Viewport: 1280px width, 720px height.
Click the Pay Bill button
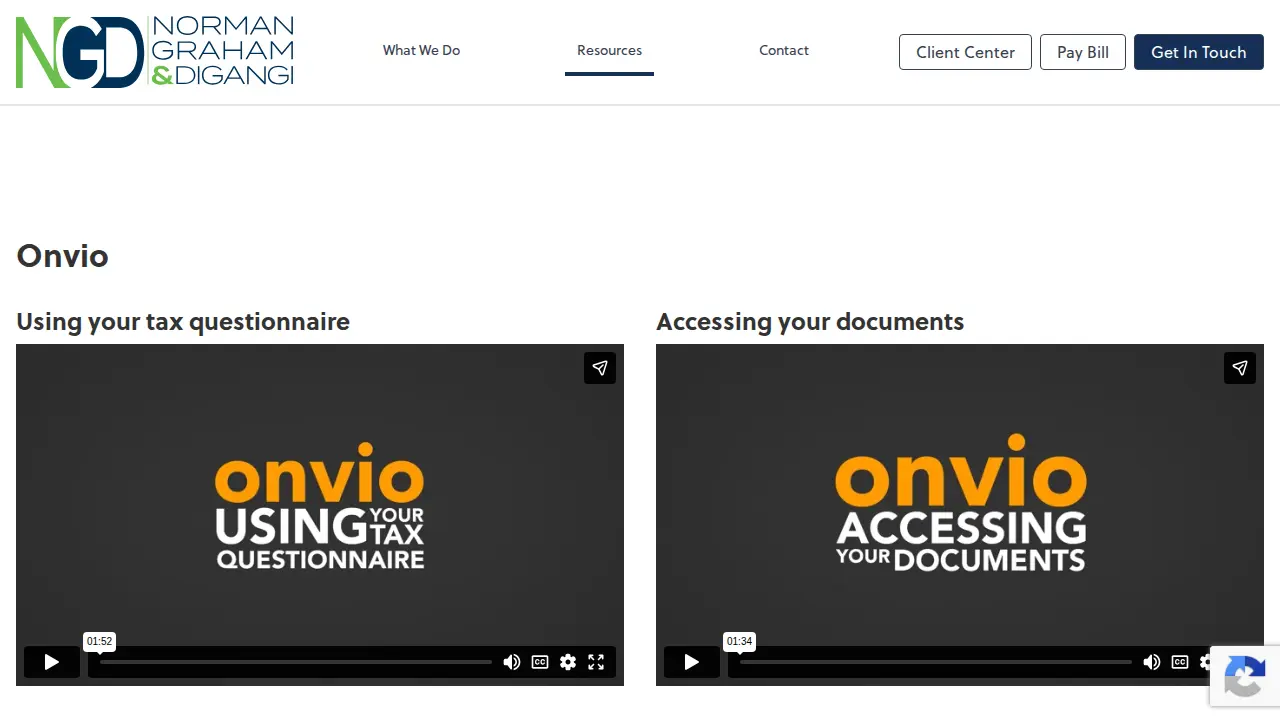(x=1083, y=52)
